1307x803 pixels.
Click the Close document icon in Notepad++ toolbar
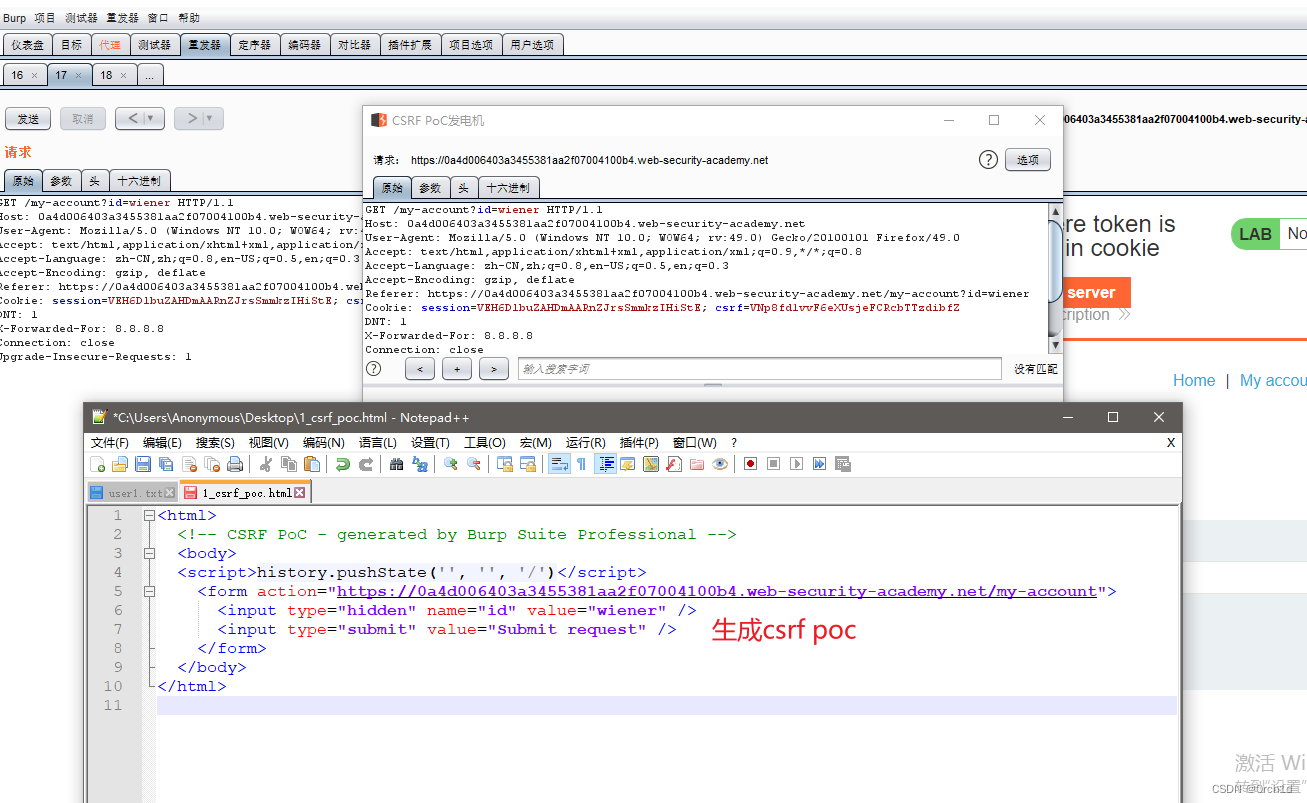(x=190, y=464)
